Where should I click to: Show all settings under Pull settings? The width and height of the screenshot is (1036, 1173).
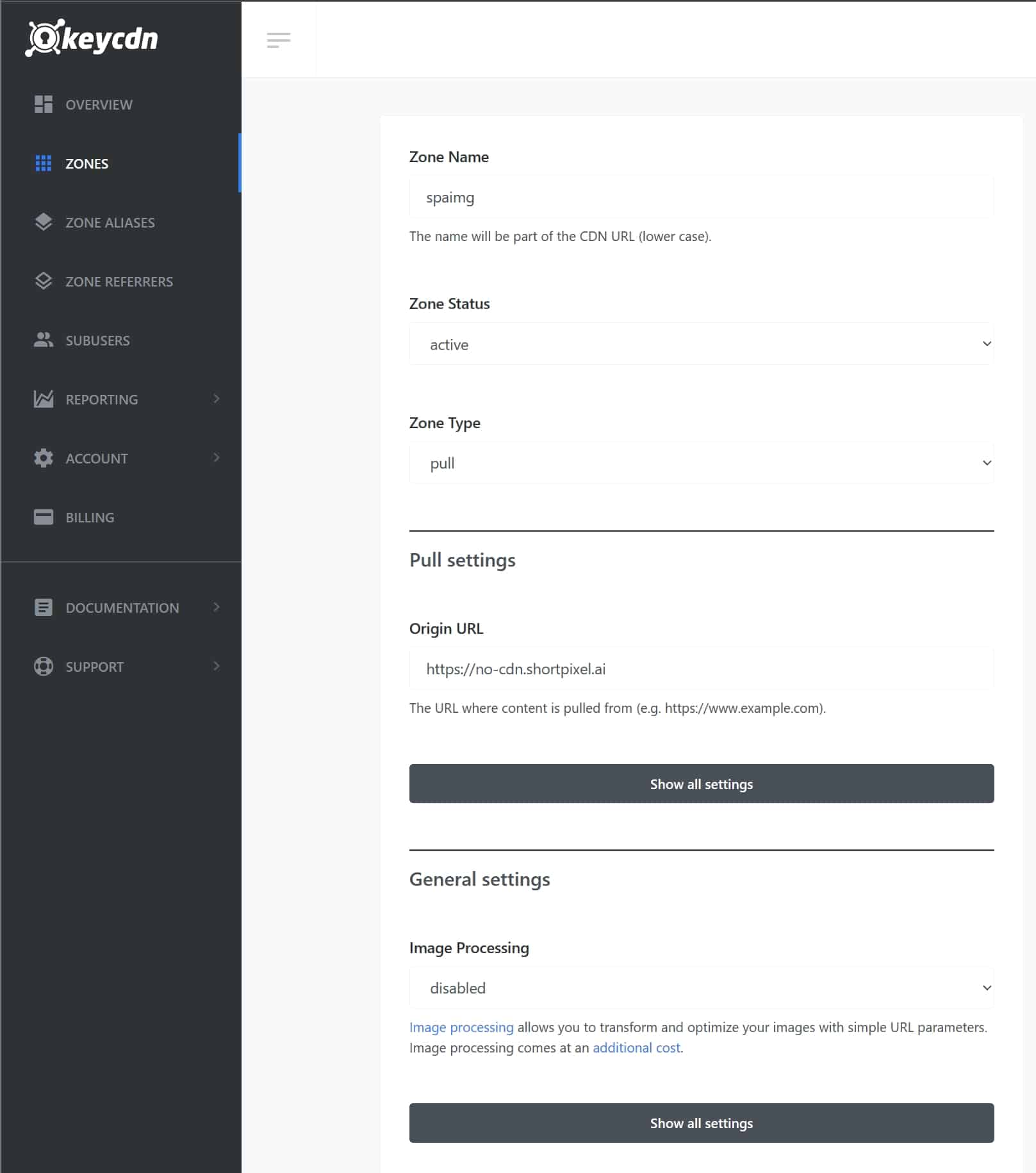pos(701,784)
